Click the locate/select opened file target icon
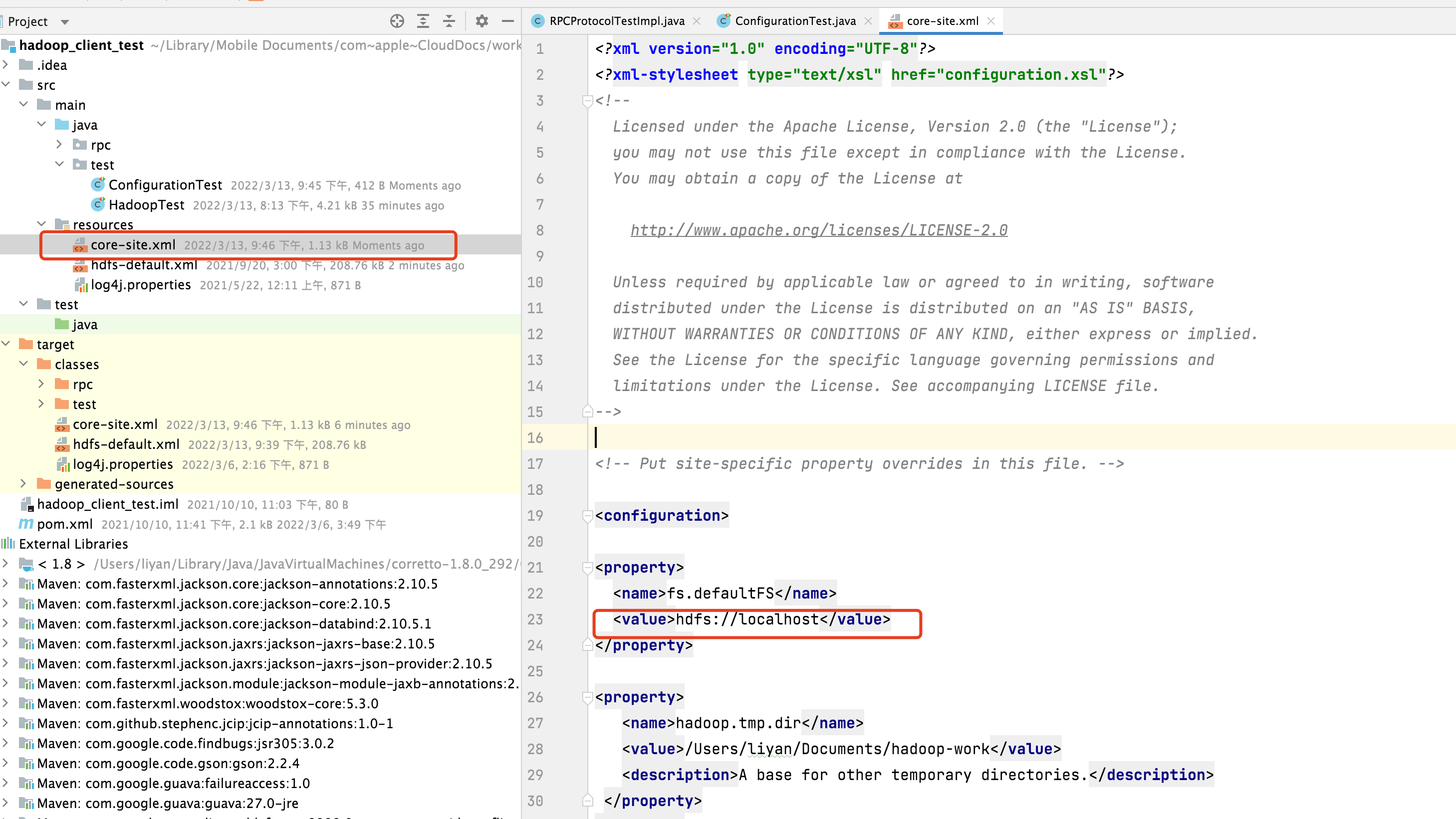Screen dimensions: 1456x819 [397, 21]
